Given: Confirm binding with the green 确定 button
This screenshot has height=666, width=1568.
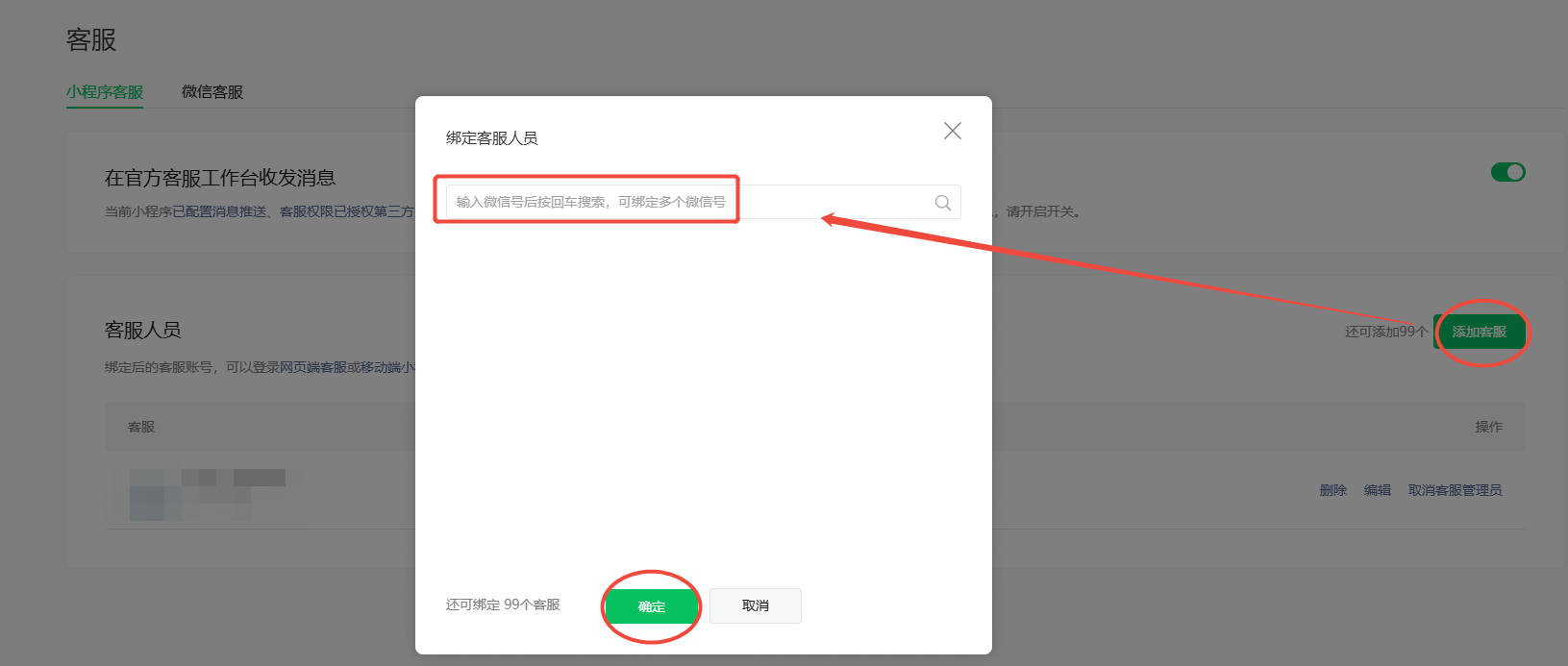Looking at the screenshot, I should pos(651,606).
